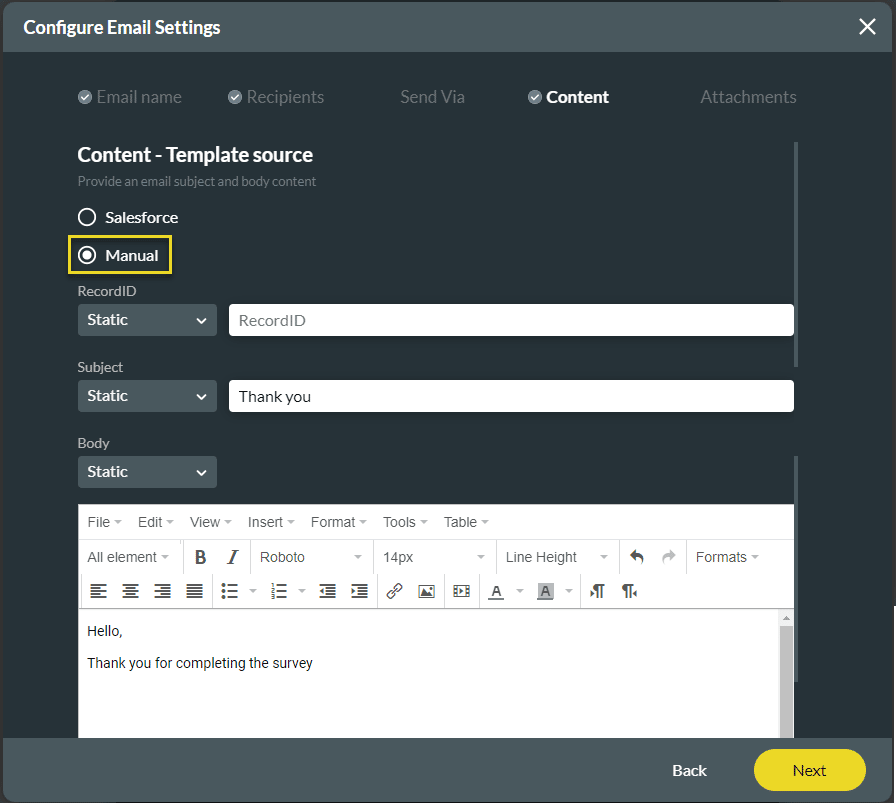896x803 pixels.
Task: Click the yellow Next button
Action: click(x=809, y=770)
